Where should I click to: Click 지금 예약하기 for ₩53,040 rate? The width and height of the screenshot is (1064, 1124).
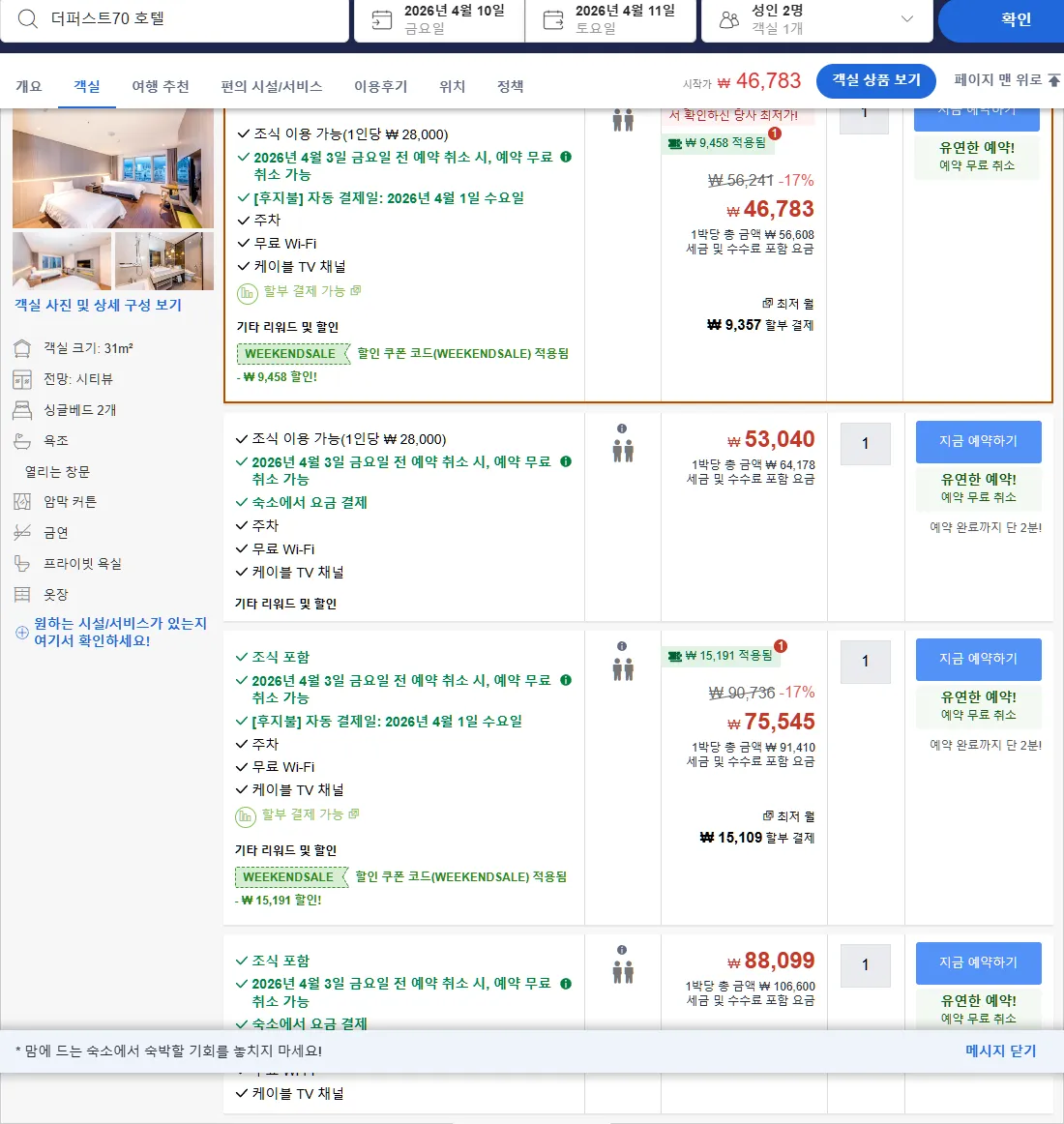pyautogui.click(x=978, y=441)
